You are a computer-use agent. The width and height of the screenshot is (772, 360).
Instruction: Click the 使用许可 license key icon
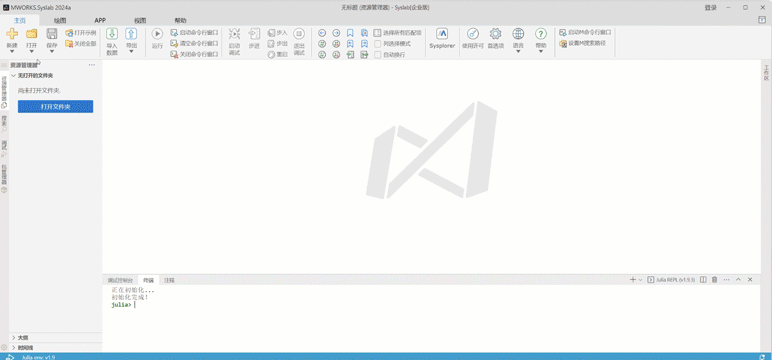pos(473,33)
